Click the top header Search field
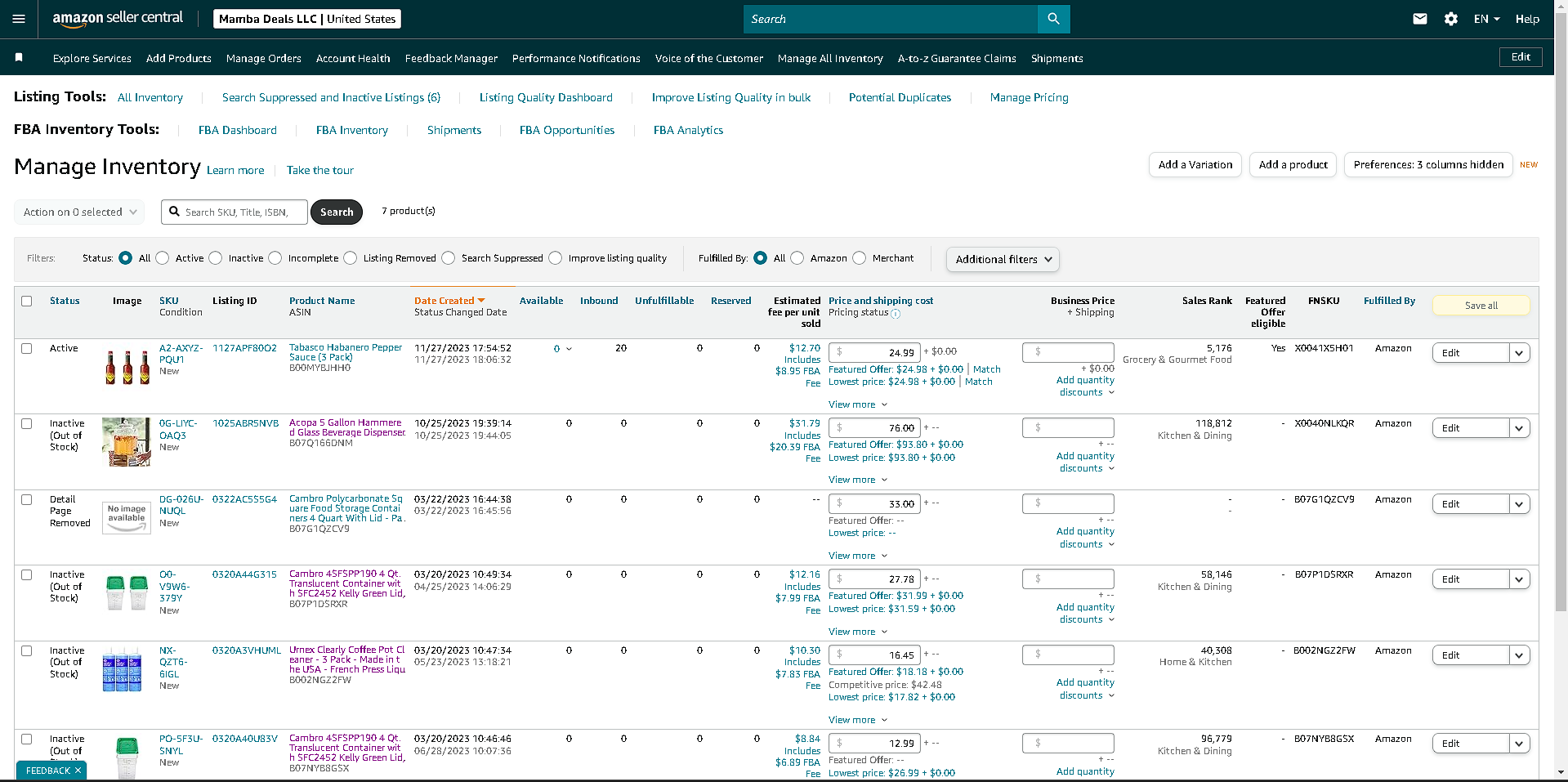The width and height of the screenshot is (1568, 782). point(891,19)
